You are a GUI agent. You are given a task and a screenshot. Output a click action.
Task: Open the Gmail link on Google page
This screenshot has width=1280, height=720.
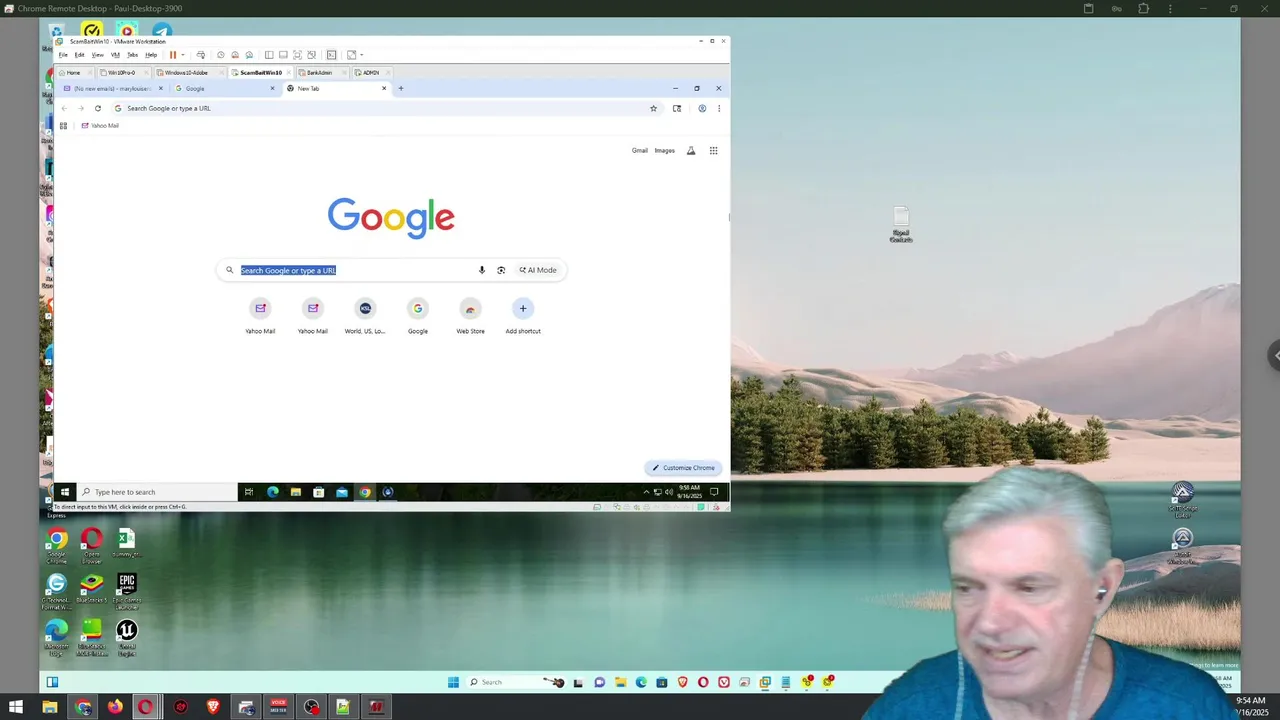tap(640, 151)
